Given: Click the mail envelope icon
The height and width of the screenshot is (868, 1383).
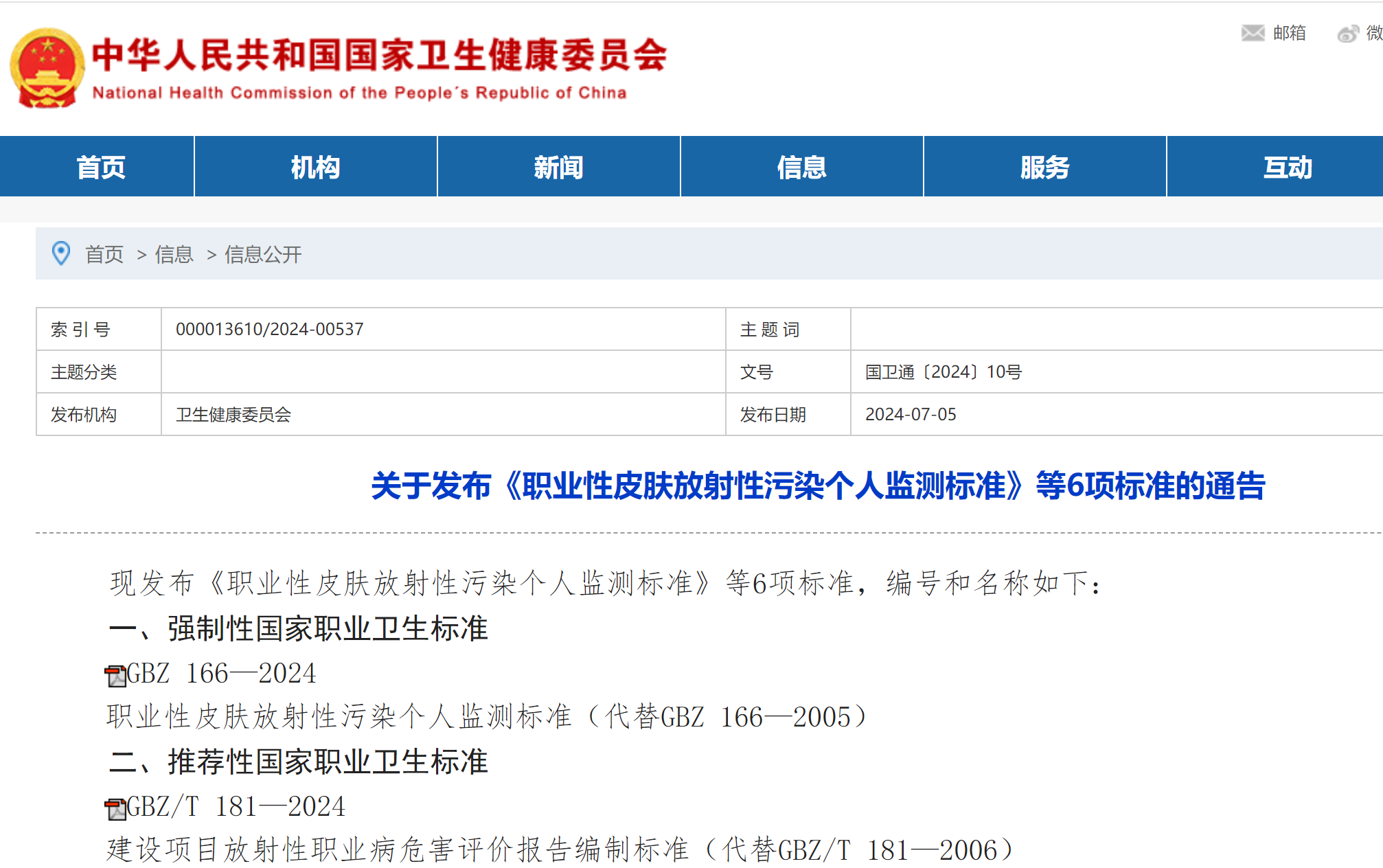Looking at the screenshot, I should click(x=1253, y=33).
